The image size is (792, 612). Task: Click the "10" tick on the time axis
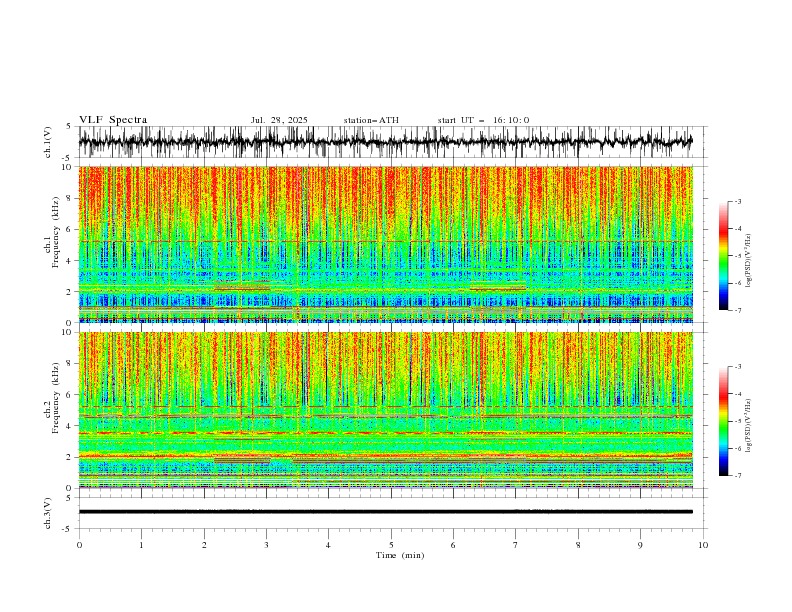point(703,545)
